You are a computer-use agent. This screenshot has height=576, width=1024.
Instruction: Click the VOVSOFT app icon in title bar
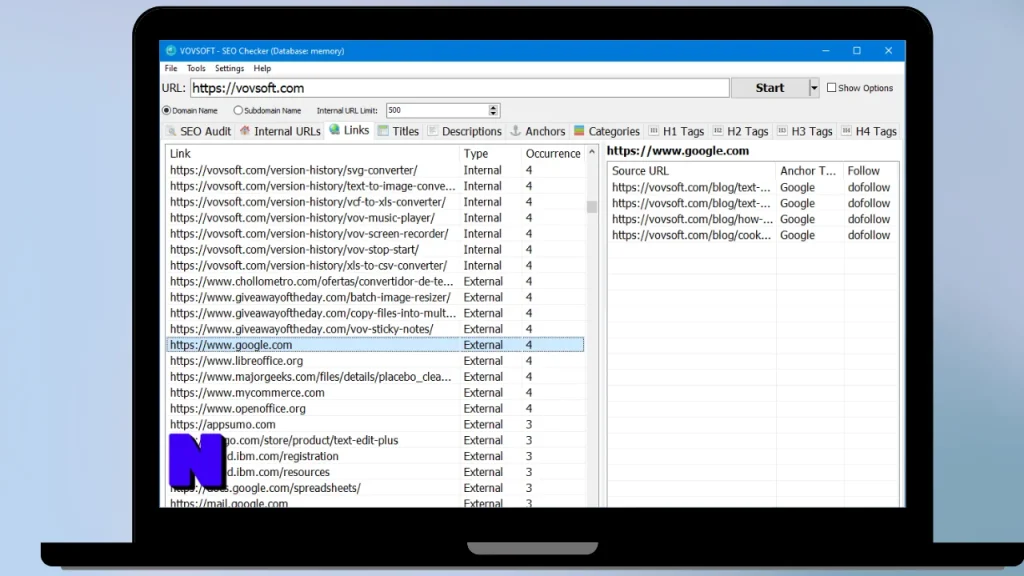[171, 50]
